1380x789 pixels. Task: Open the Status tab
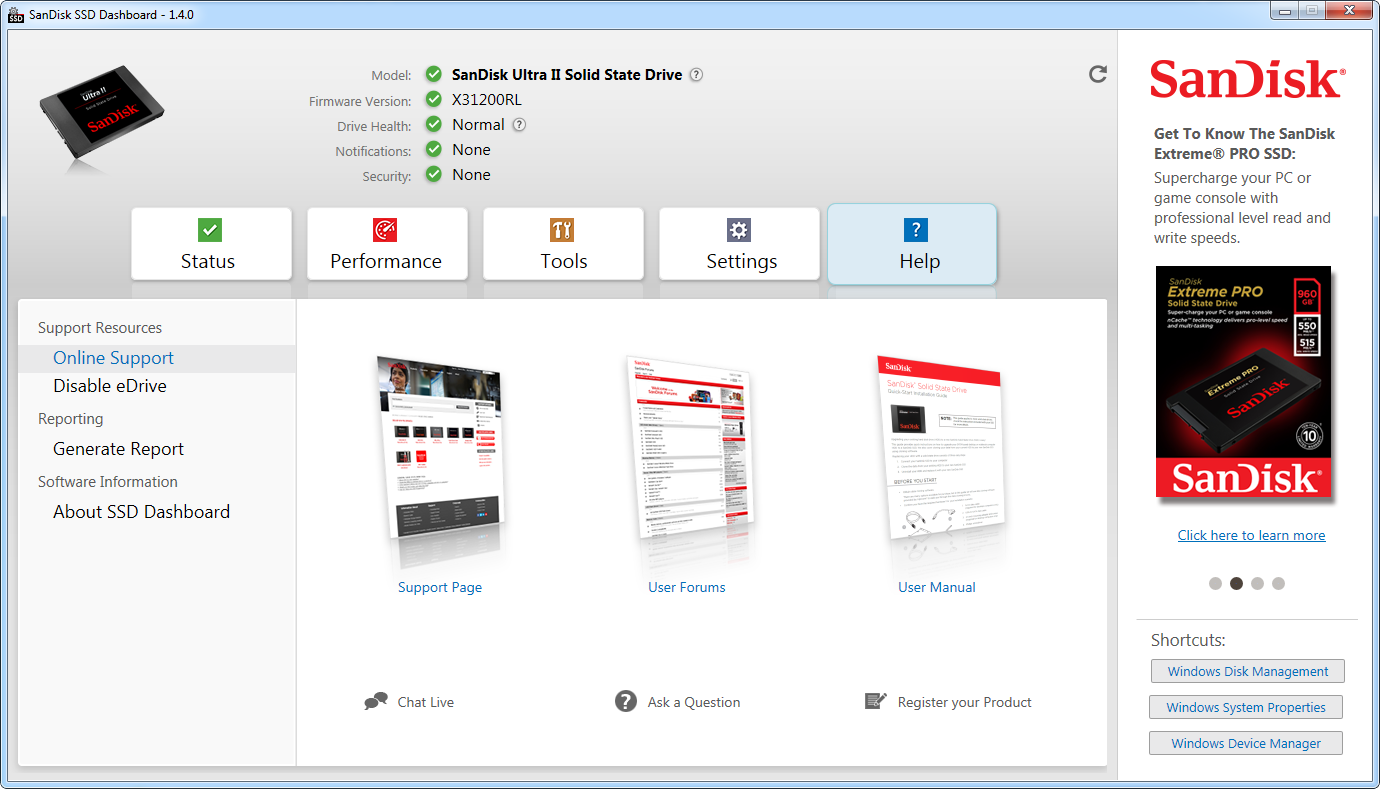tap(211, 244)
